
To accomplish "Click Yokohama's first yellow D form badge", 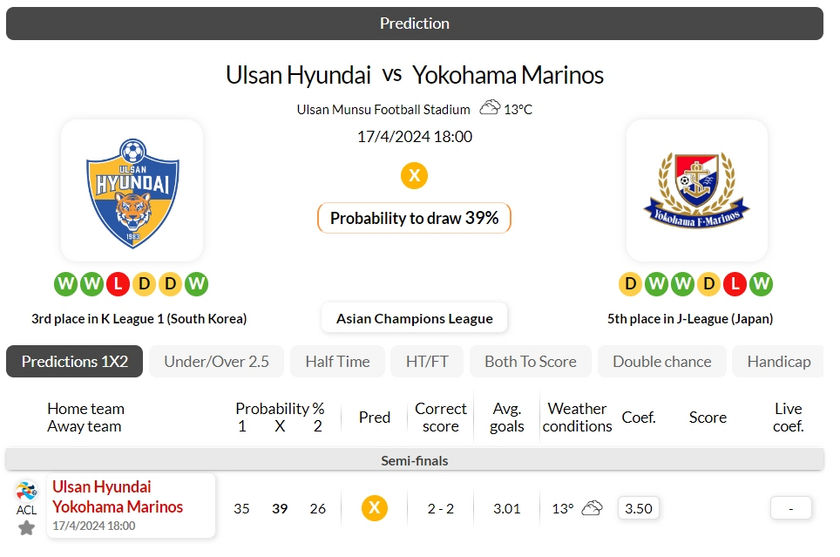I will [x=631, y=284].
